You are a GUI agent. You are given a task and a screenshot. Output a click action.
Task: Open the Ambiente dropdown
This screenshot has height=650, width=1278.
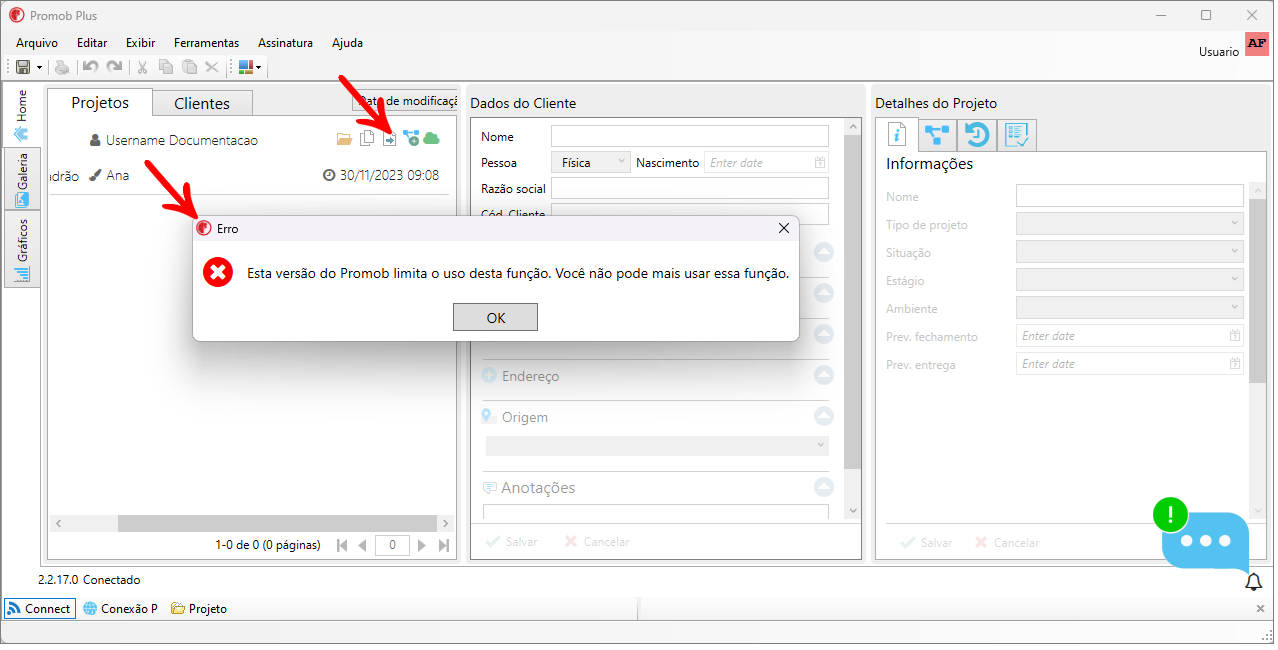click(1130, 308)
